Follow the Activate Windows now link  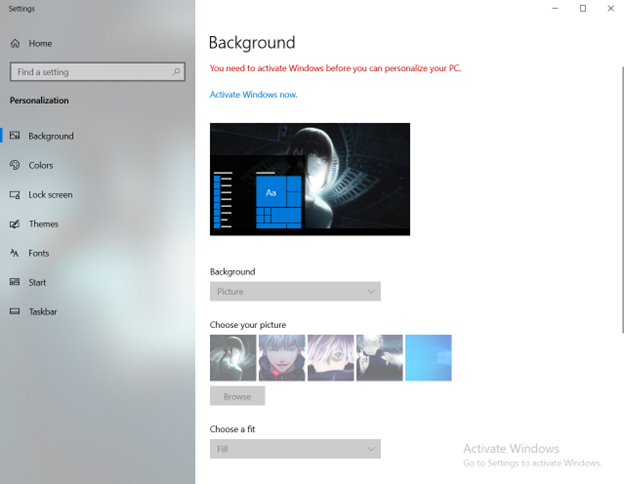point(254,95)
